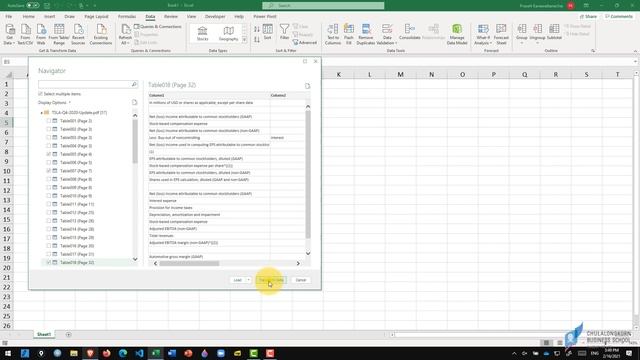Open the Load button dropdown arrow
This screenshot has width=640, height=360.
click(248, 280)
